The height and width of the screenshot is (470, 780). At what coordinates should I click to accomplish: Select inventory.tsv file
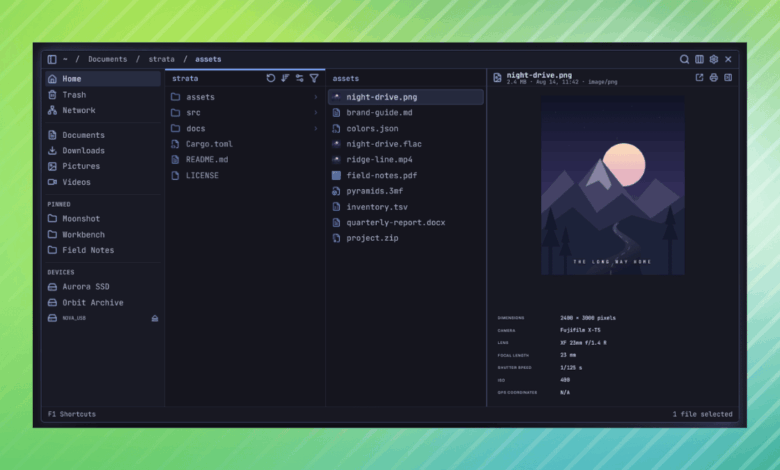(405, 207)
